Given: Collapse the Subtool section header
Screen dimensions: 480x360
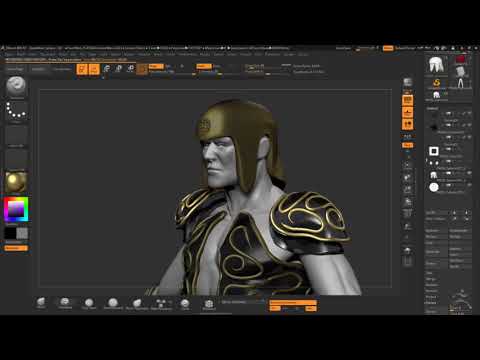Looking at the screenshot, I should [x=432, y=109].
